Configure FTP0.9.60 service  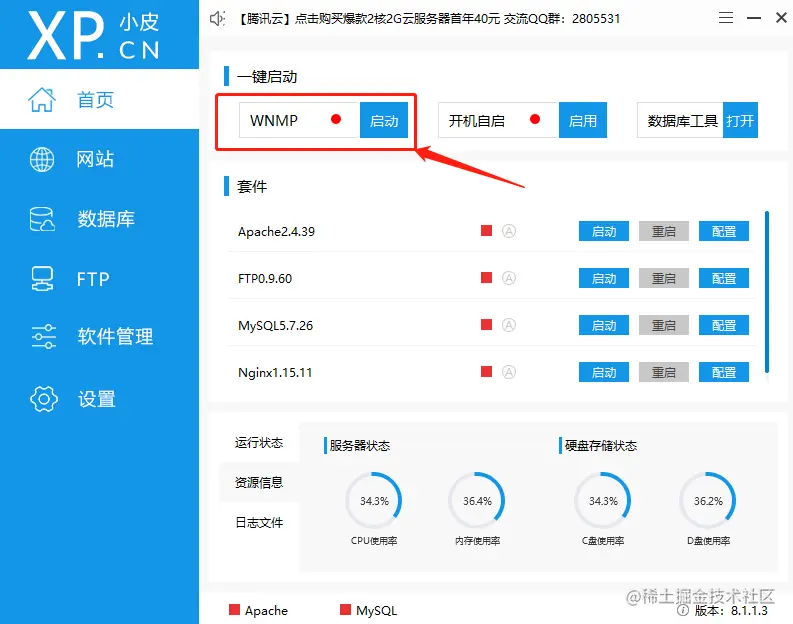[x=724, y=278]
